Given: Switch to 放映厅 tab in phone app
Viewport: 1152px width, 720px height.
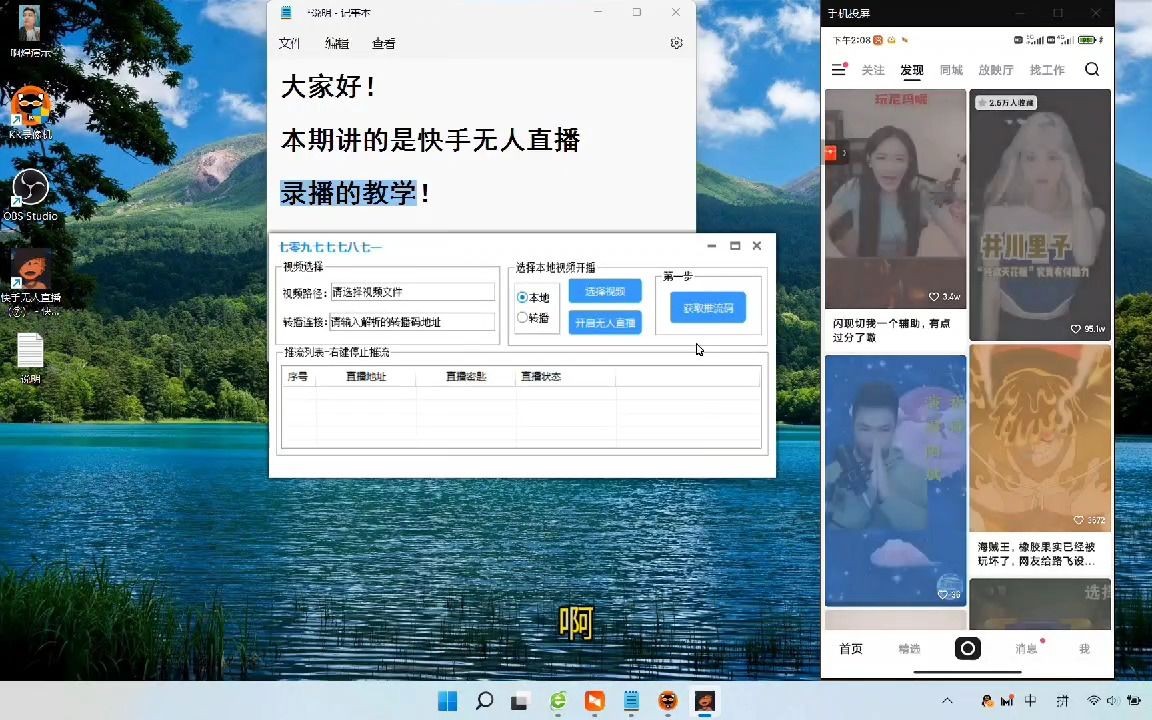Looking at the screenshot, I should pyautogui.click(x=996, y=70).
